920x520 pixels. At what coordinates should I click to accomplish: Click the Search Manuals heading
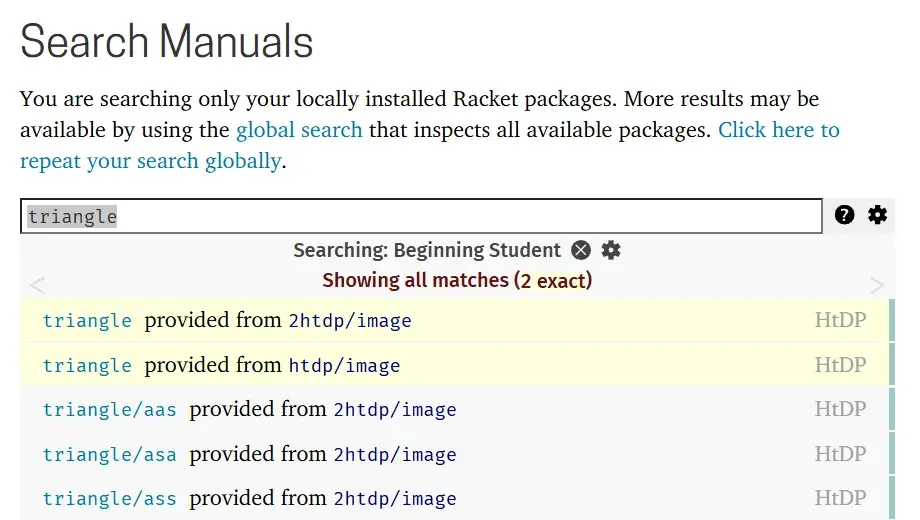point(167,42)
